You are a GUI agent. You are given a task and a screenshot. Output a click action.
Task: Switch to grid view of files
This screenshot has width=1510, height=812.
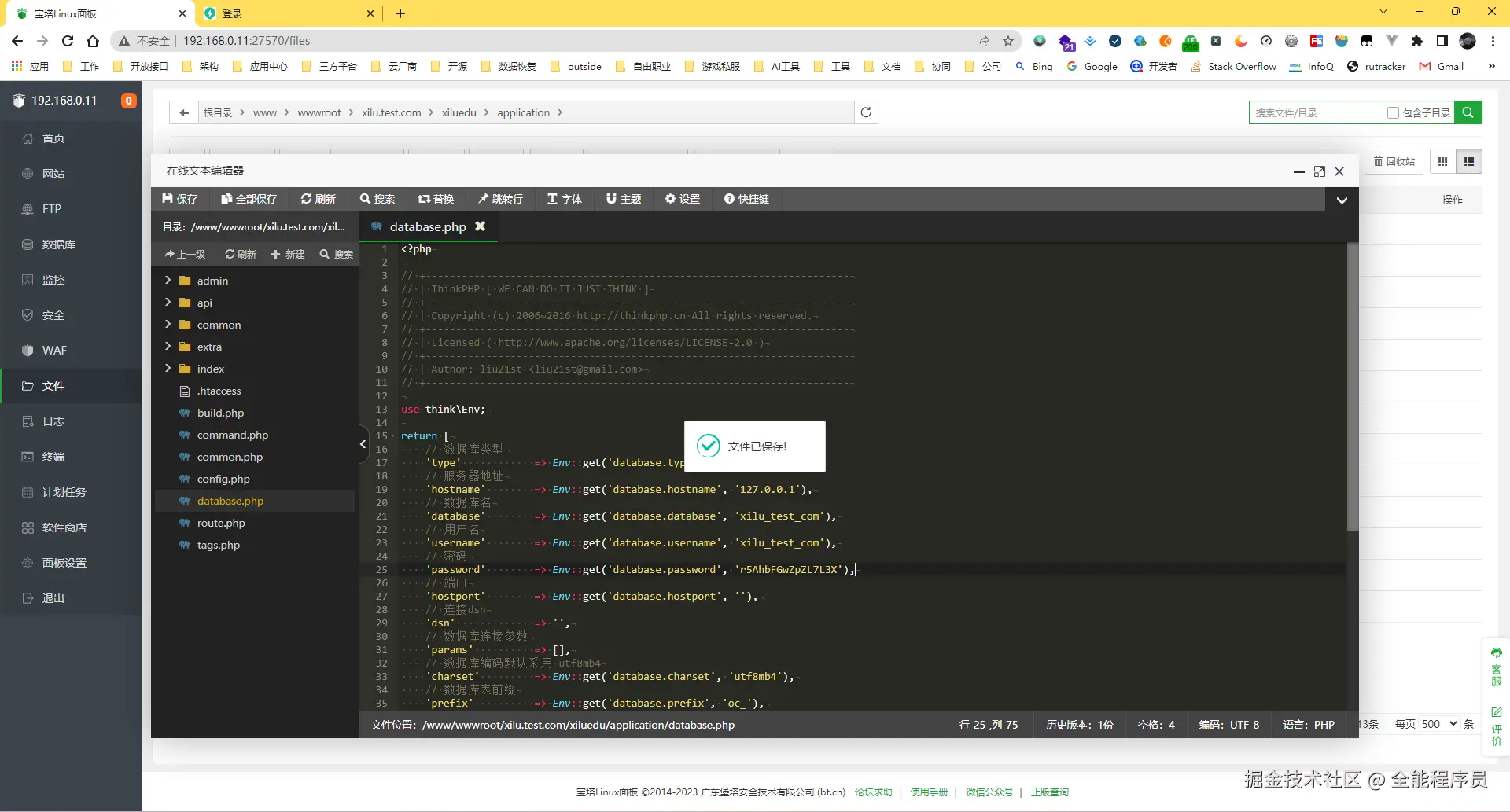coord(1442,161)
